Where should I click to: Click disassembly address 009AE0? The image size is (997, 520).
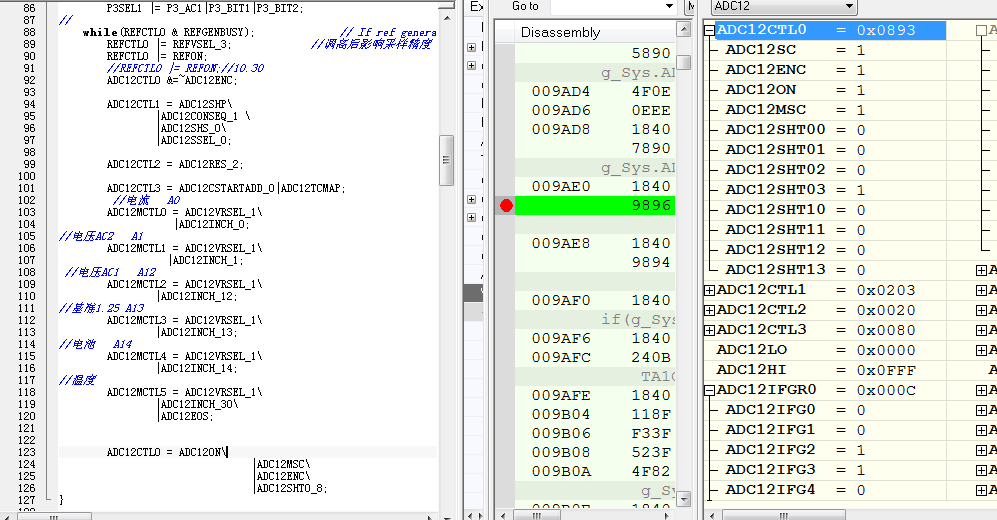click(x=561, y=186)
